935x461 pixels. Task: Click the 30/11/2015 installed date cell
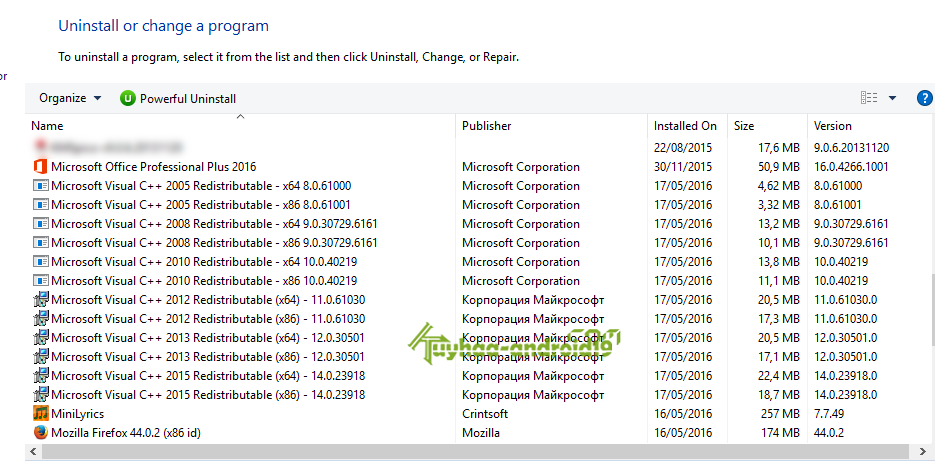683,167
